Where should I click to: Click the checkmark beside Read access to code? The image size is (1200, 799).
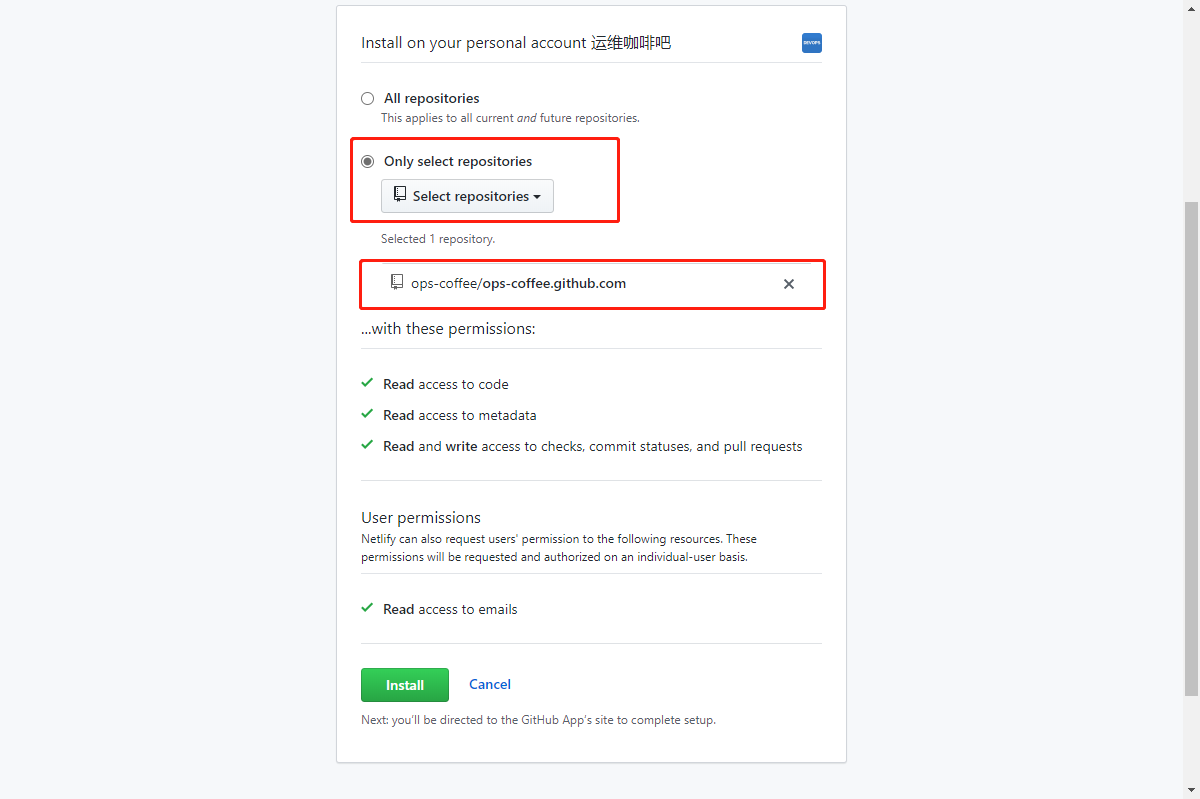pos(368,383)
